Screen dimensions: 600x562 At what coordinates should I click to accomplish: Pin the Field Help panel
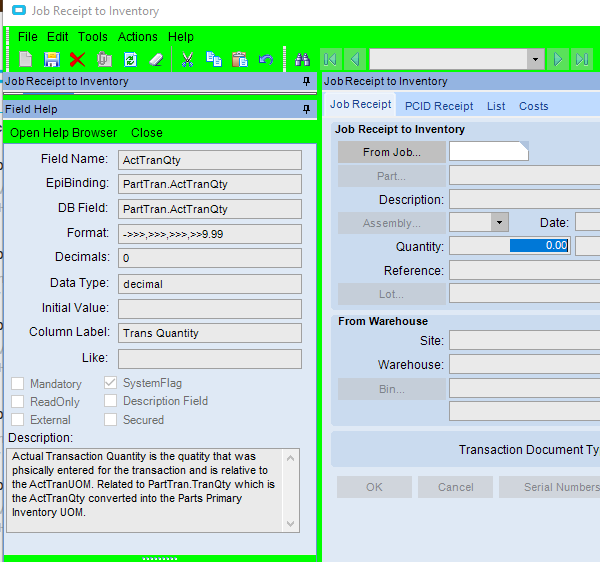pyautogui.click(x=306, y=109)
